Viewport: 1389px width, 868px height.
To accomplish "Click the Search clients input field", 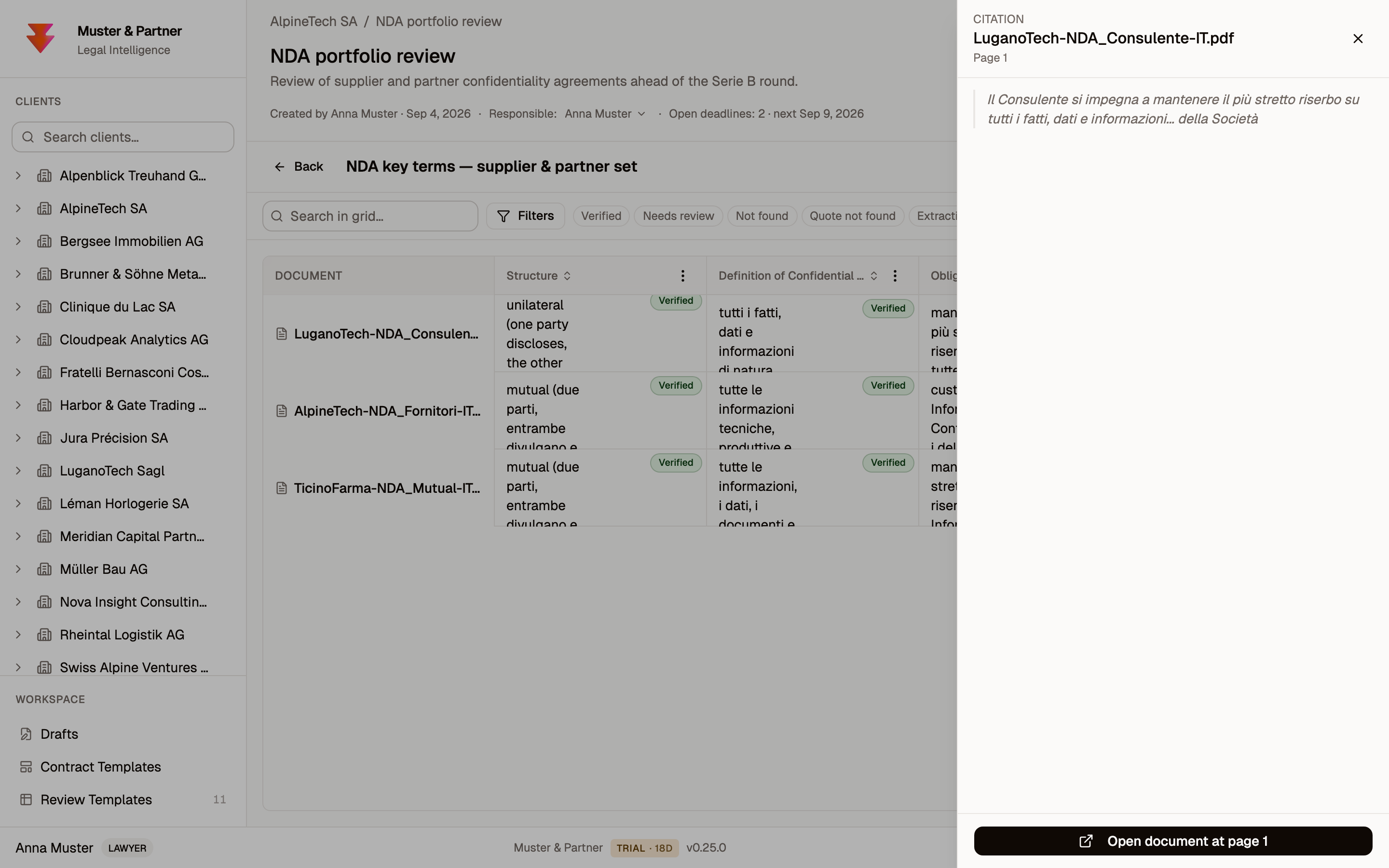I will (123, 136).
